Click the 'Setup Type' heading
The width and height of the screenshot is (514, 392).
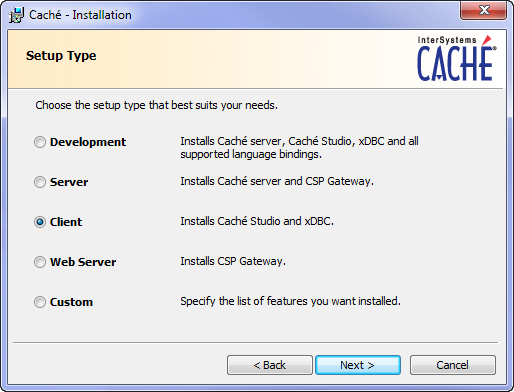pos(61,56)
